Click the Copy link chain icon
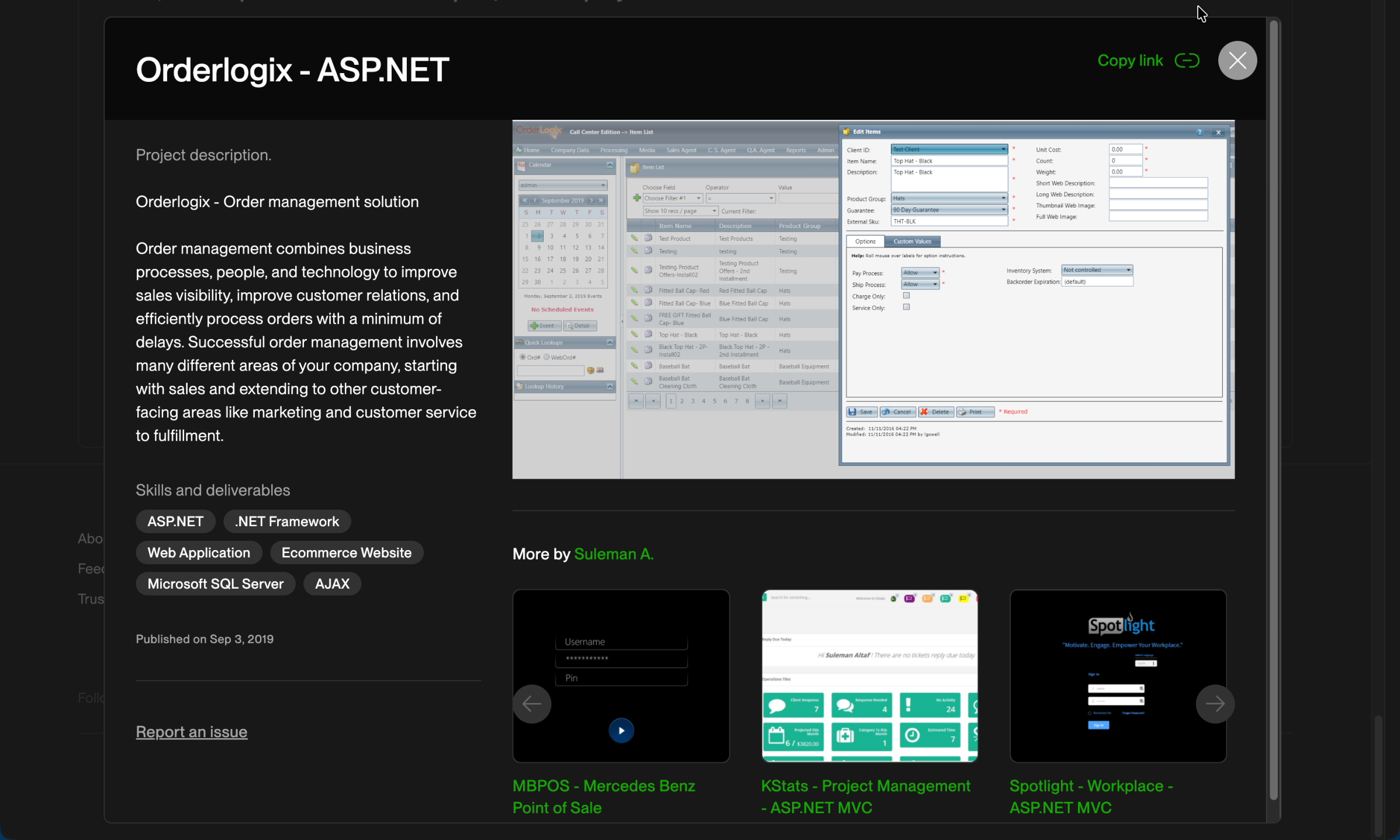 [x=1187, y=61]
